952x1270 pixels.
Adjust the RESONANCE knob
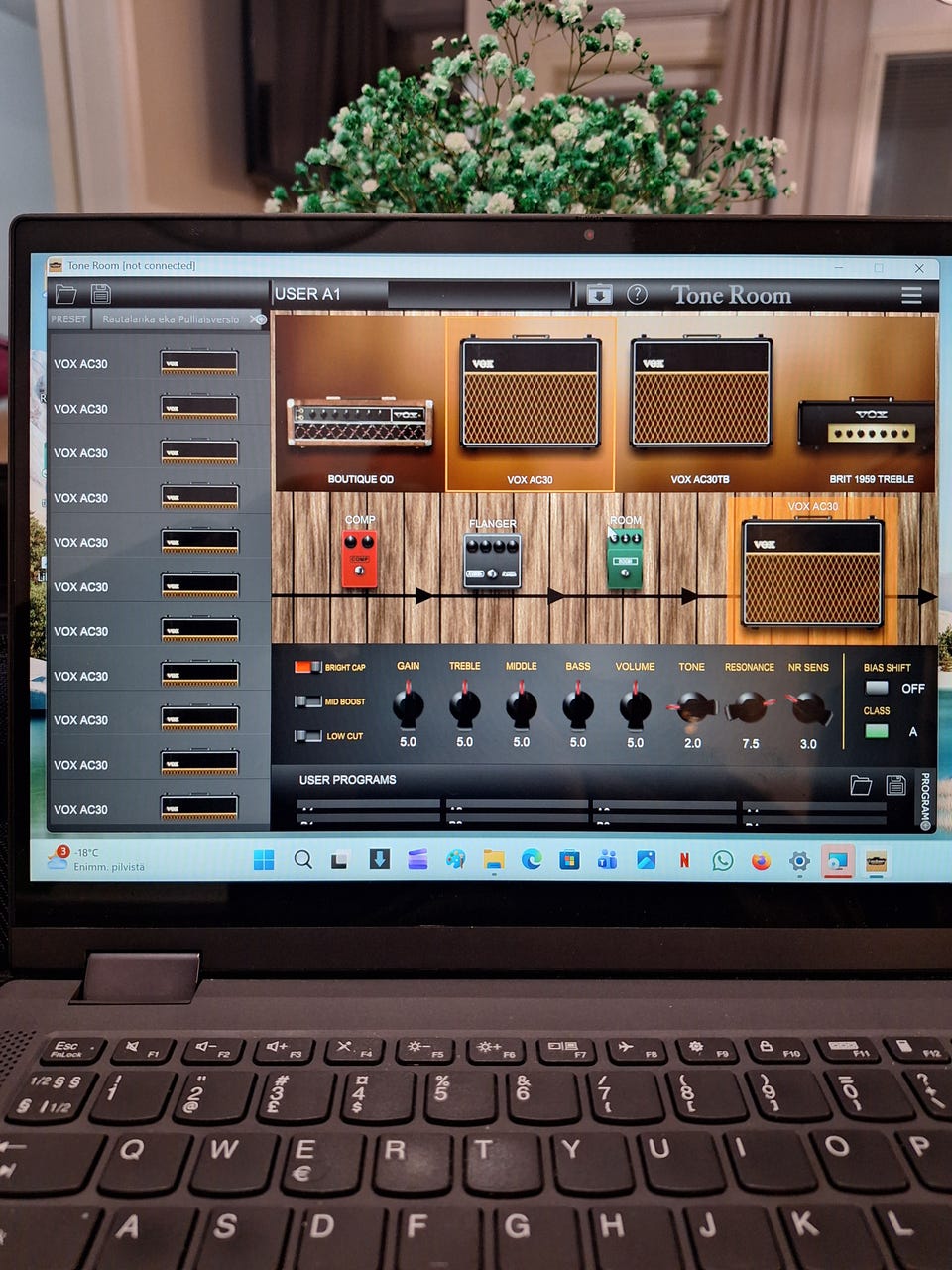point(750,707)
